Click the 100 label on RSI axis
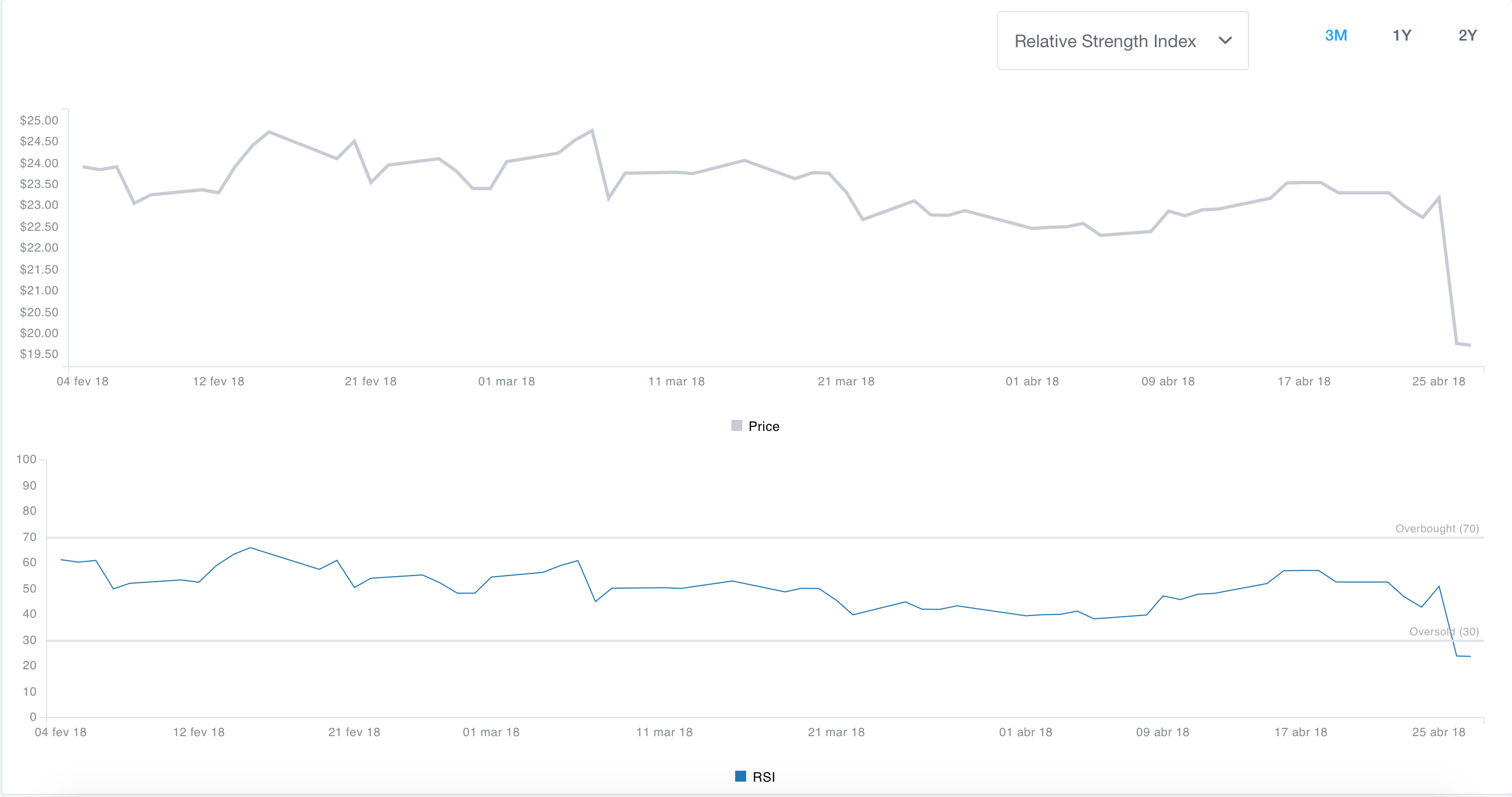The width and height of the screenshot is (1512, 797). (x=26, y=459)
